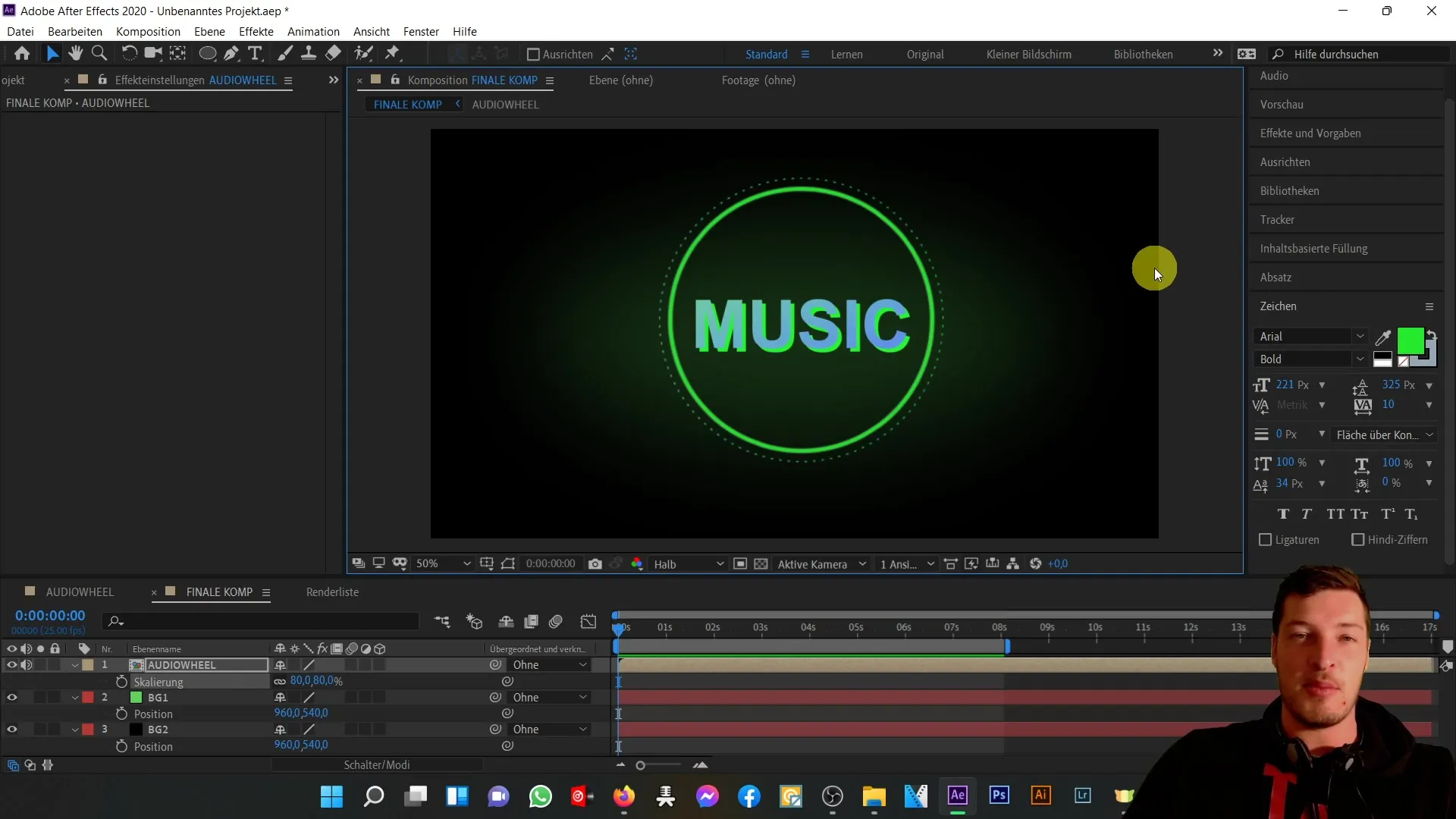
Task: Hide the BG2 layer eye
Action: coord(11,730)
